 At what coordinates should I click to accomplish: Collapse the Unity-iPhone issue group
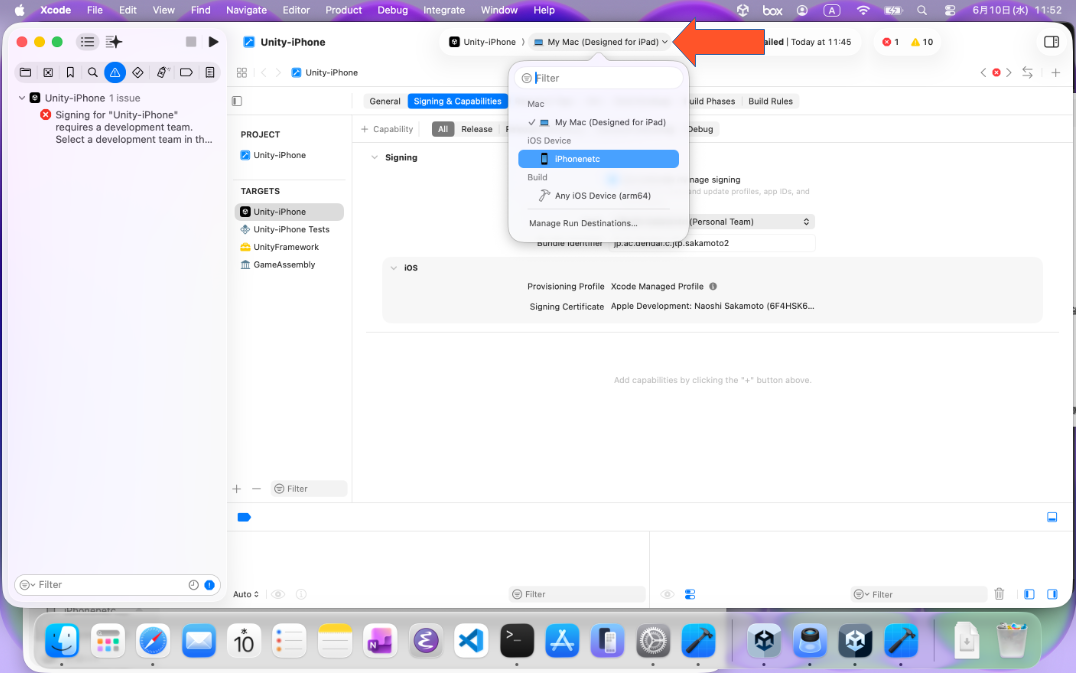(22, 98)
